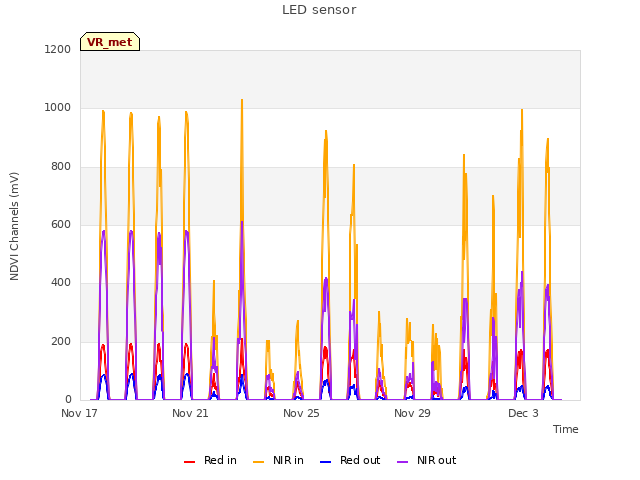
Task: Click the LED sensor chart title
Action: point(319,10)
